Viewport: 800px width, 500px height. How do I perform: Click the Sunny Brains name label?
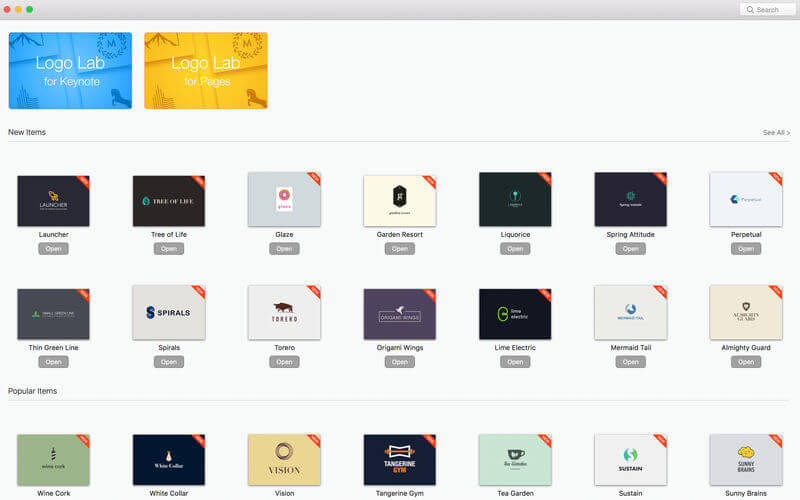746,493
